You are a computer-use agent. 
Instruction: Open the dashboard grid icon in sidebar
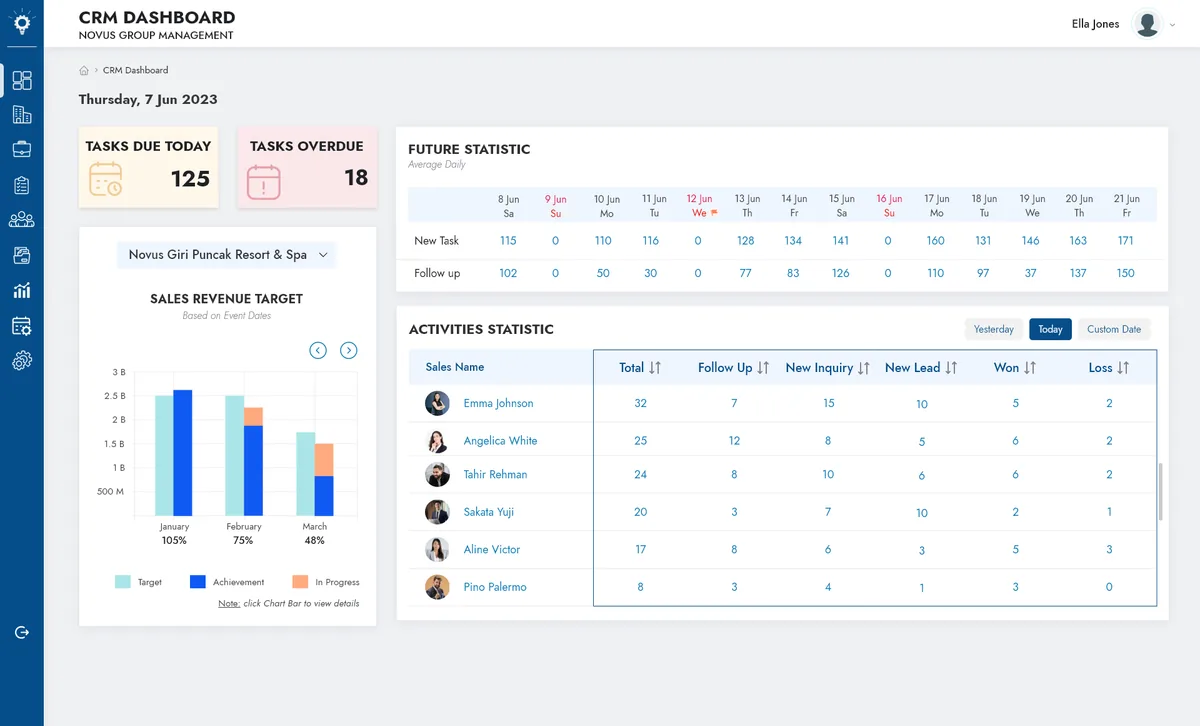(x=22, y=81)
